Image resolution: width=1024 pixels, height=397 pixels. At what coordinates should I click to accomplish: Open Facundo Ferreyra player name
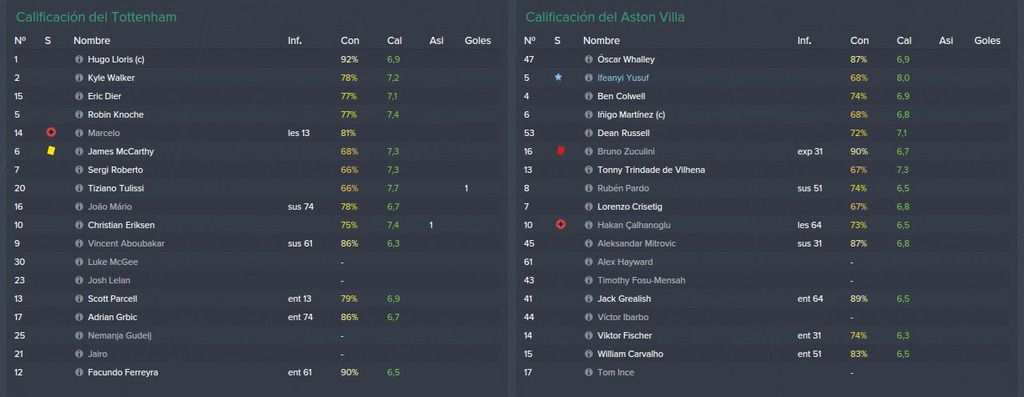[123, 372]
